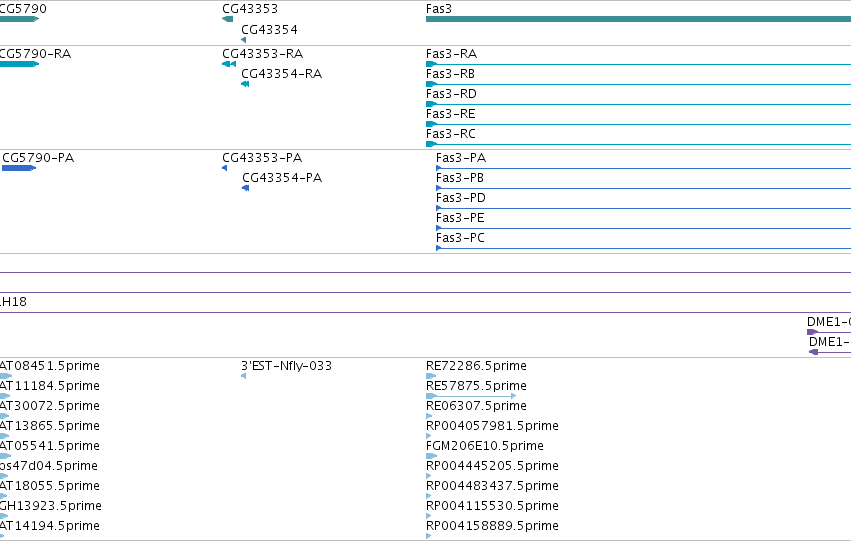
Task: Select CG43353-RA transcript glyph
Action: click(x=229, y=64)
